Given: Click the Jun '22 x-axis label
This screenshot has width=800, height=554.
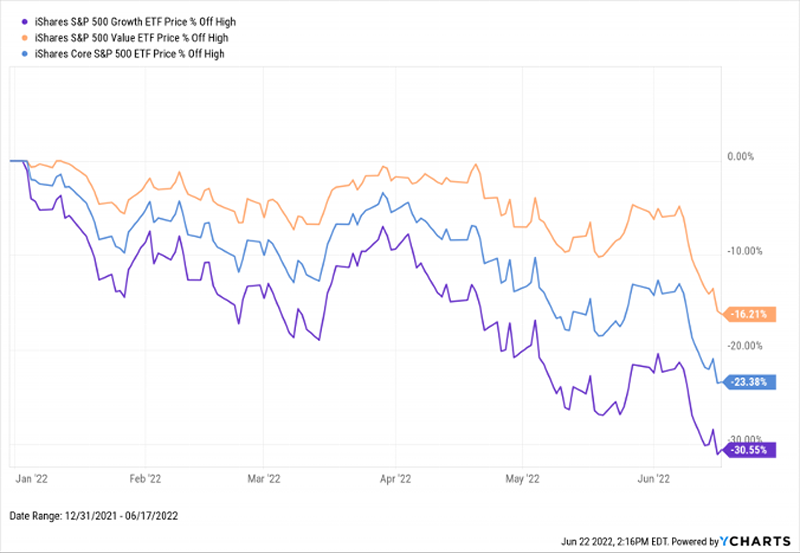Looking at the screenshot, I should point(653,479).
